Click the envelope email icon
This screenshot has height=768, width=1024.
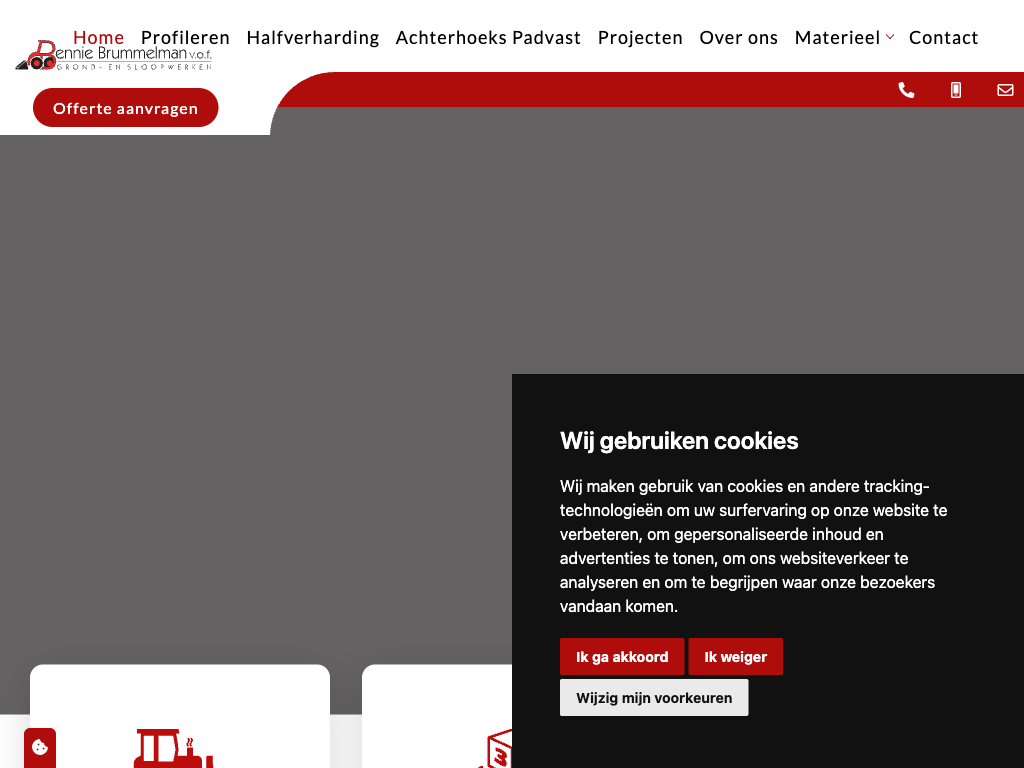(1005, 90)
